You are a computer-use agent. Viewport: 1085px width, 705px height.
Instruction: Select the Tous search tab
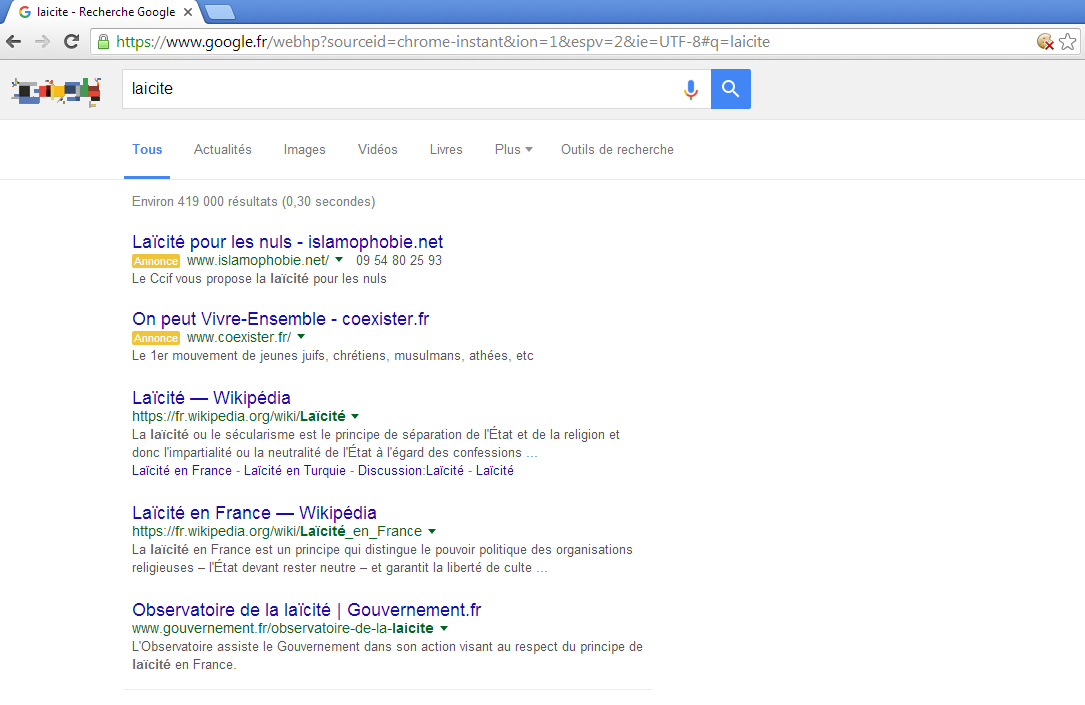pos(147,149)
